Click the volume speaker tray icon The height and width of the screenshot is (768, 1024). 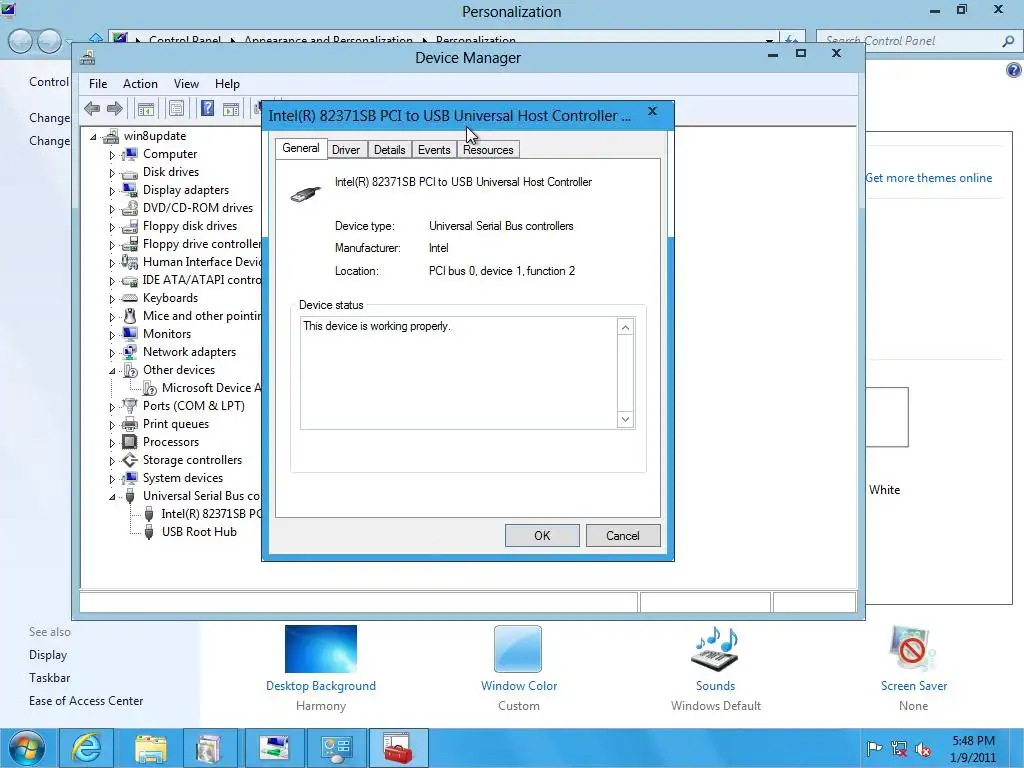point(923,749)
